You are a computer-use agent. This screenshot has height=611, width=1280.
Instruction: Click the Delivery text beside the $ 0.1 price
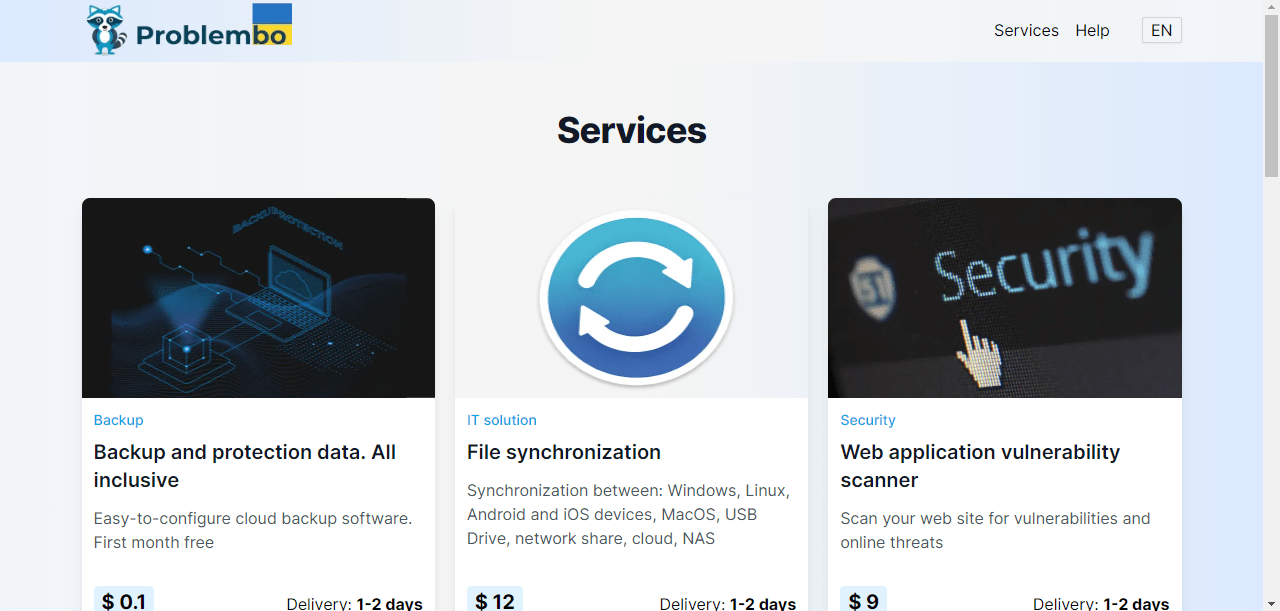pos(354,603)
